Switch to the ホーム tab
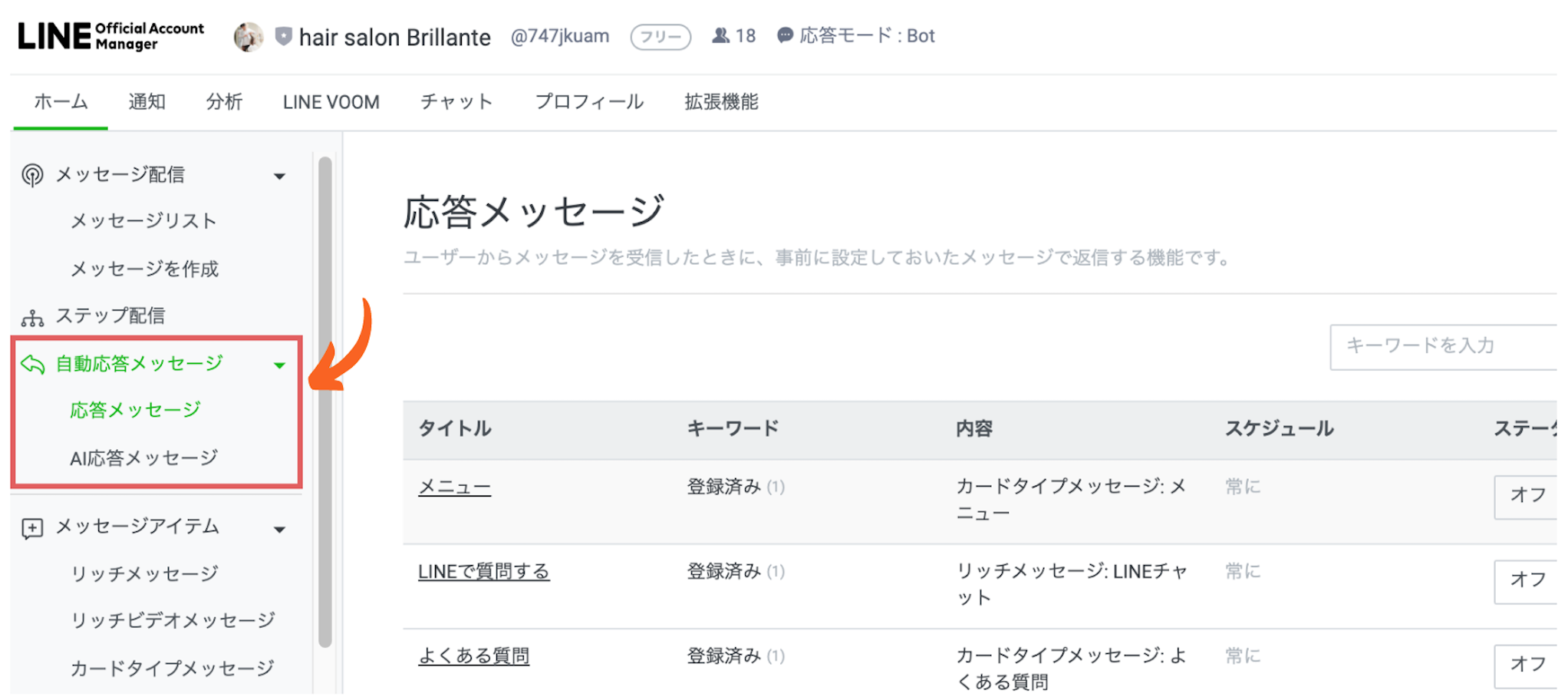 pos(61,102)
